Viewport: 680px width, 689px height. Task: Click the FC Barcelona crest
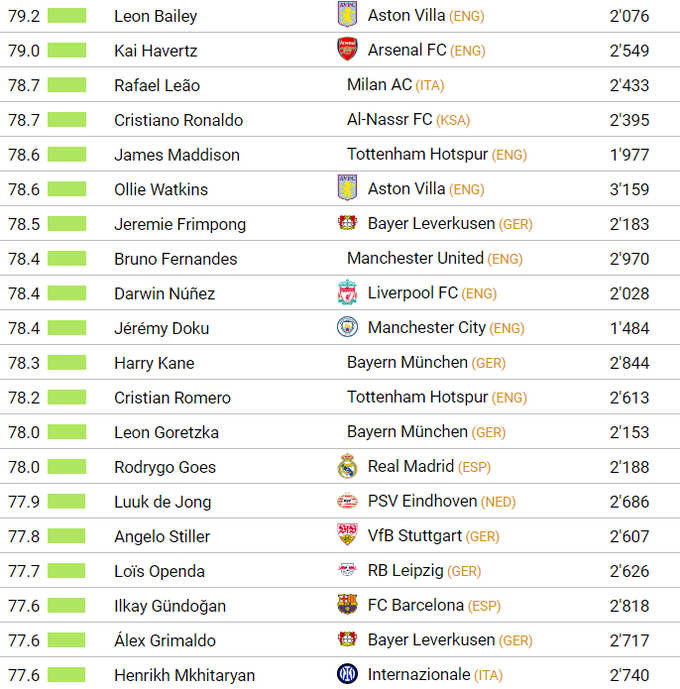point(347,605)
